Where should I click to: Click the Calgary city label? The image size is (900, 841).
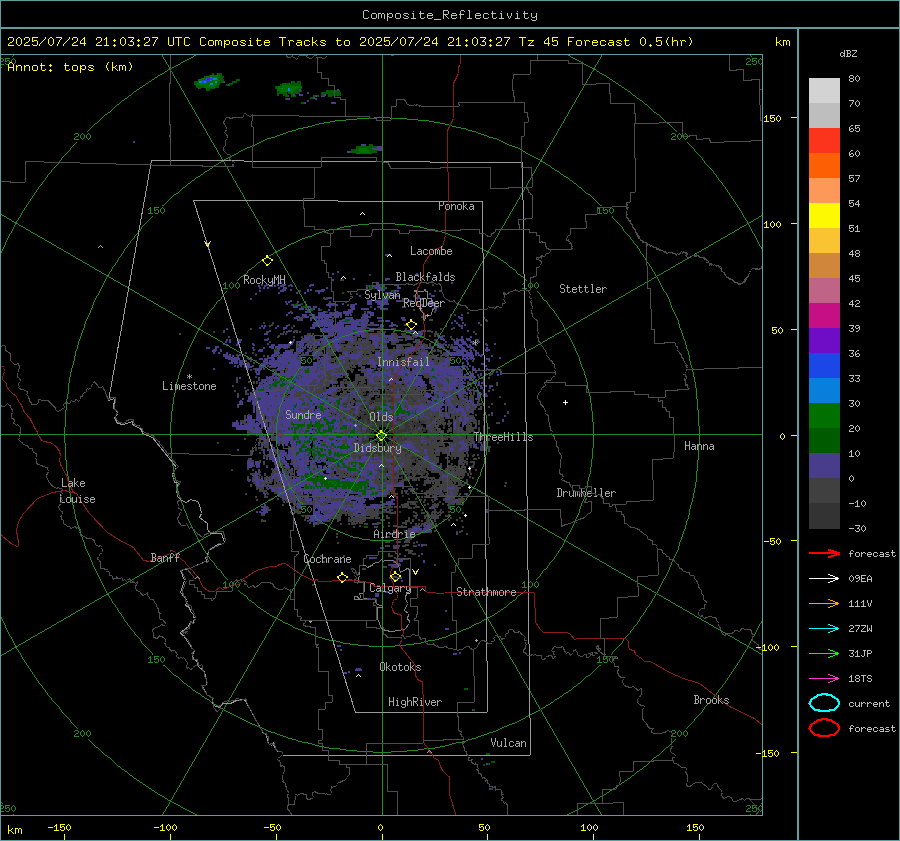390,588
